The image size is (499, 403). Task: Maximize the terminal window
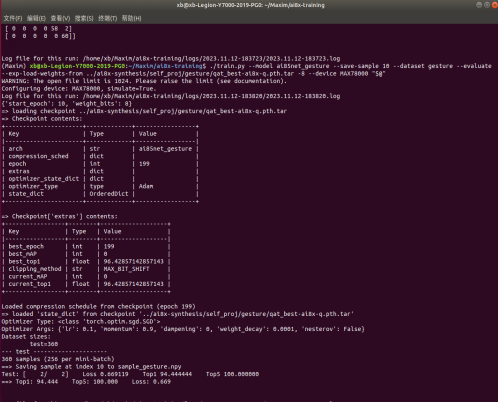tap(487, 5)
